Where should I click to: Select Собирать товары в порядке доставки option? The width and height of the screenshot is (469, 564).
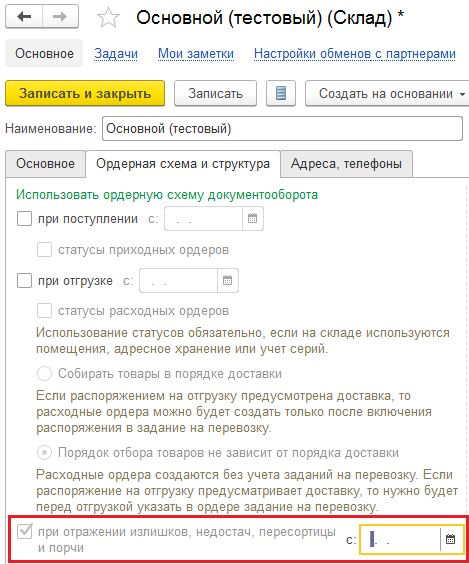(x=45, y=374)
